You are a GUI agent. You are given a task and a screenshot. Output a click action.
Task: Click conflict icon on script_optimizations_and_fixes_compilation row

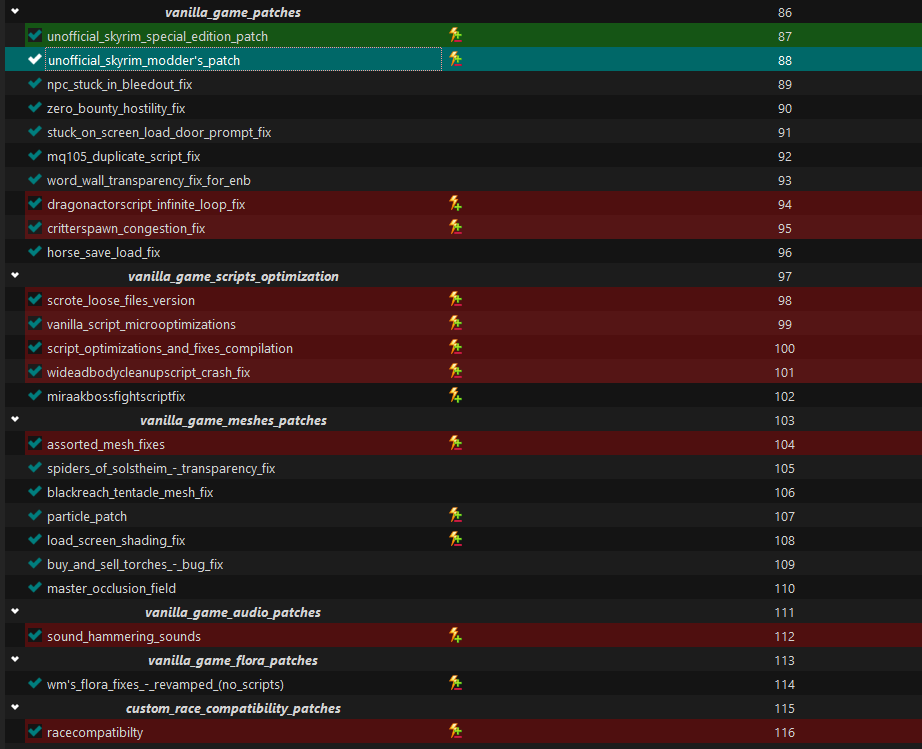tap(455, 347)
